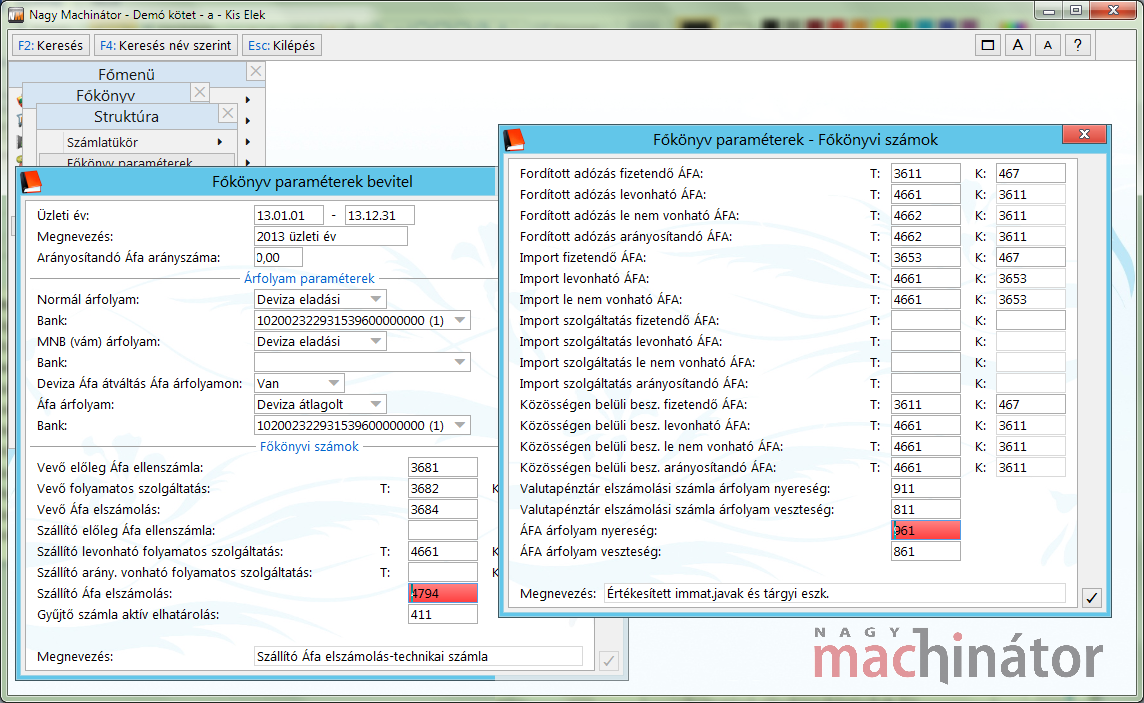Click the Főmenü panel header
This screenshot has height=703, width=1144.
[x=126, y=74]
